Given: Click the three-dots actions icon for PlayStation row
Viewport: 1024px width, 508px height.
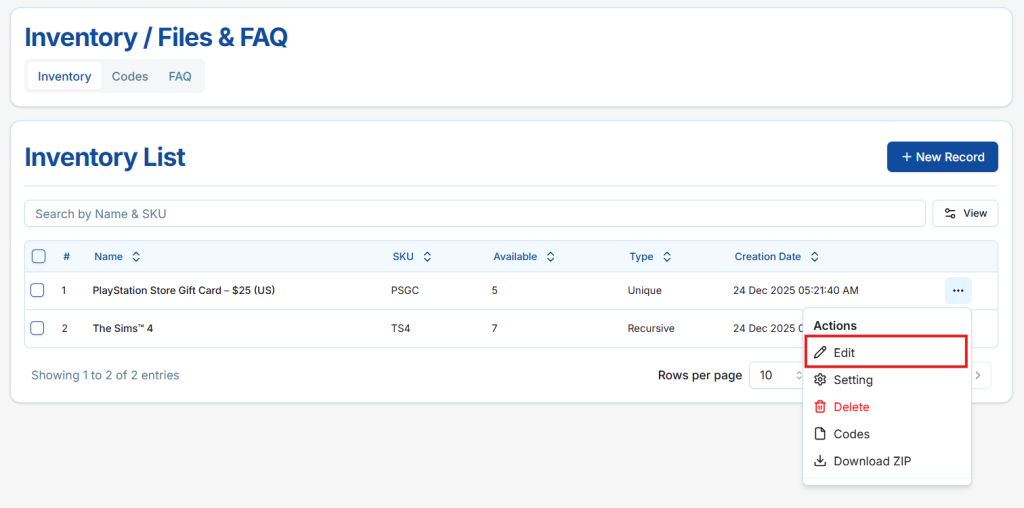Looking at the screenshot, I should [x=957, y=291].
